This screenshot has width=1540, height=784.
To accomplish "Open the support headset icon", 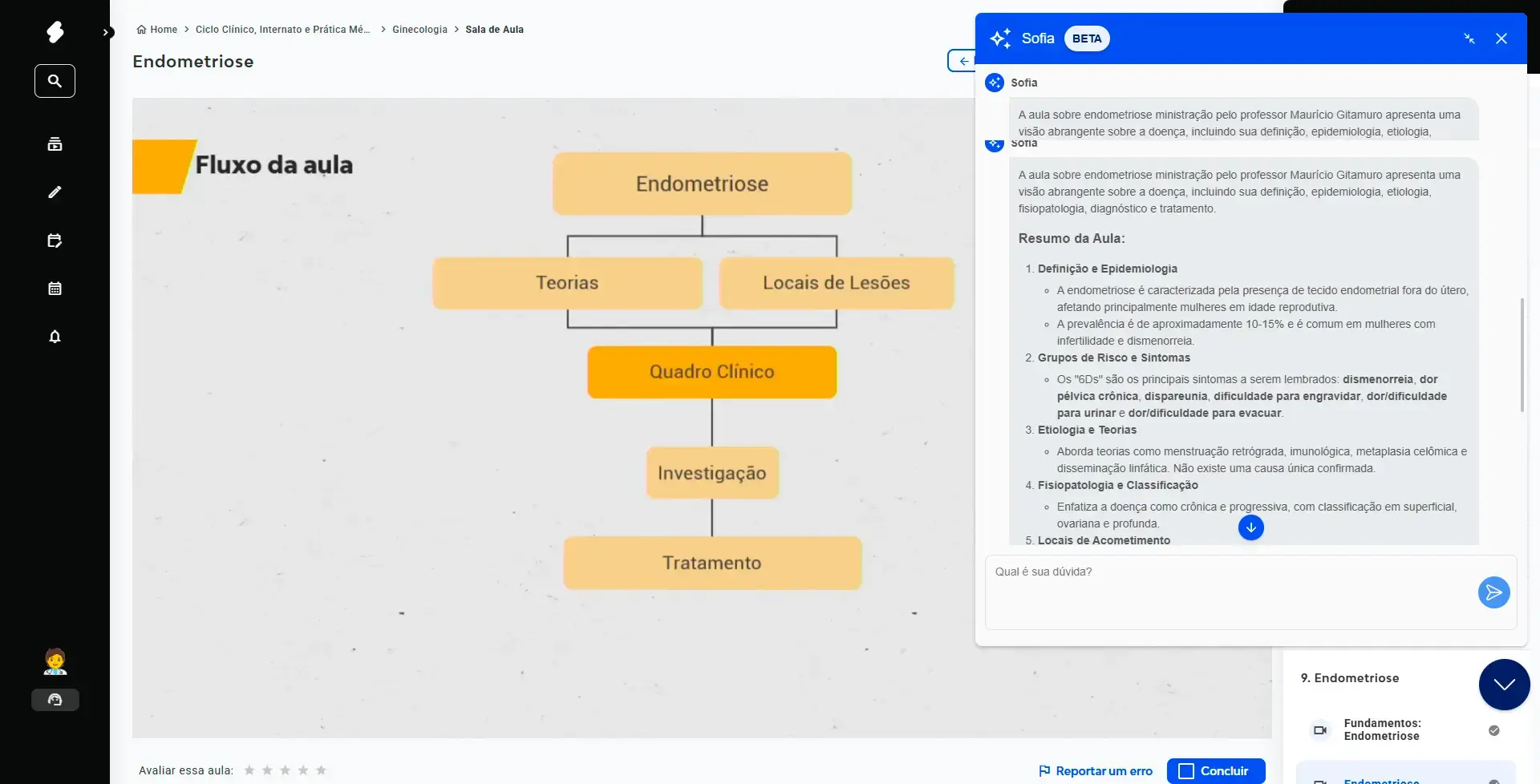I will pos(55,700).
